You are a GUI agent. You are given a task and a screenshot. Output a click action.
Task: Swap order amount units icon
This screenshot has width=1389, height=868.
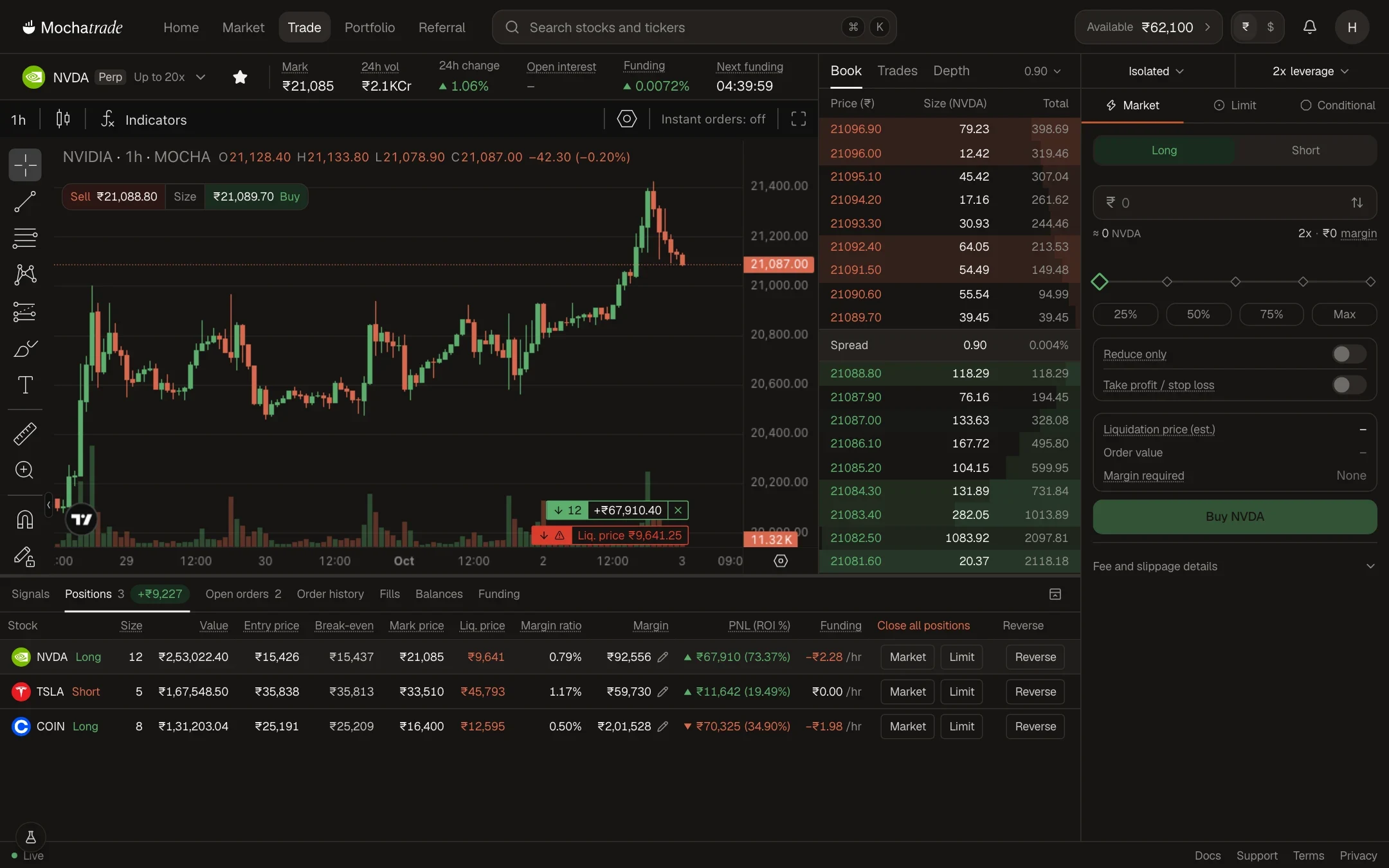[1357, 203]
